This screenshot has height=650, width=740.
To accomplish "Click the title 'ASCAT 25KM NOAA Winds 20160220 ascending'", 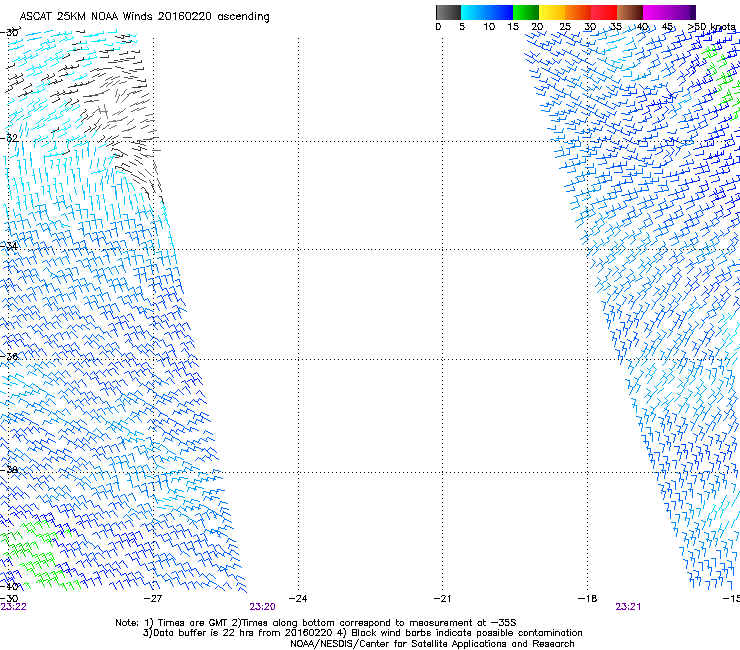I will point(144,17).
